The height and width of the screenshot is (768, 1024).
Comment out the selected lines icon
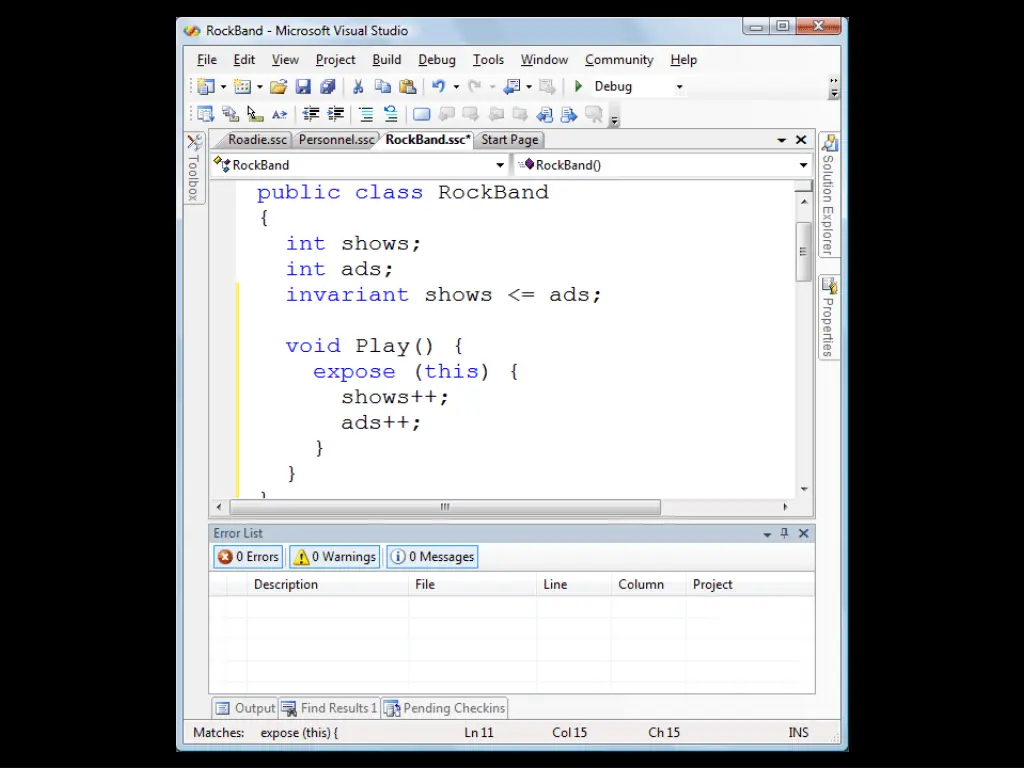tap(366, 114)
